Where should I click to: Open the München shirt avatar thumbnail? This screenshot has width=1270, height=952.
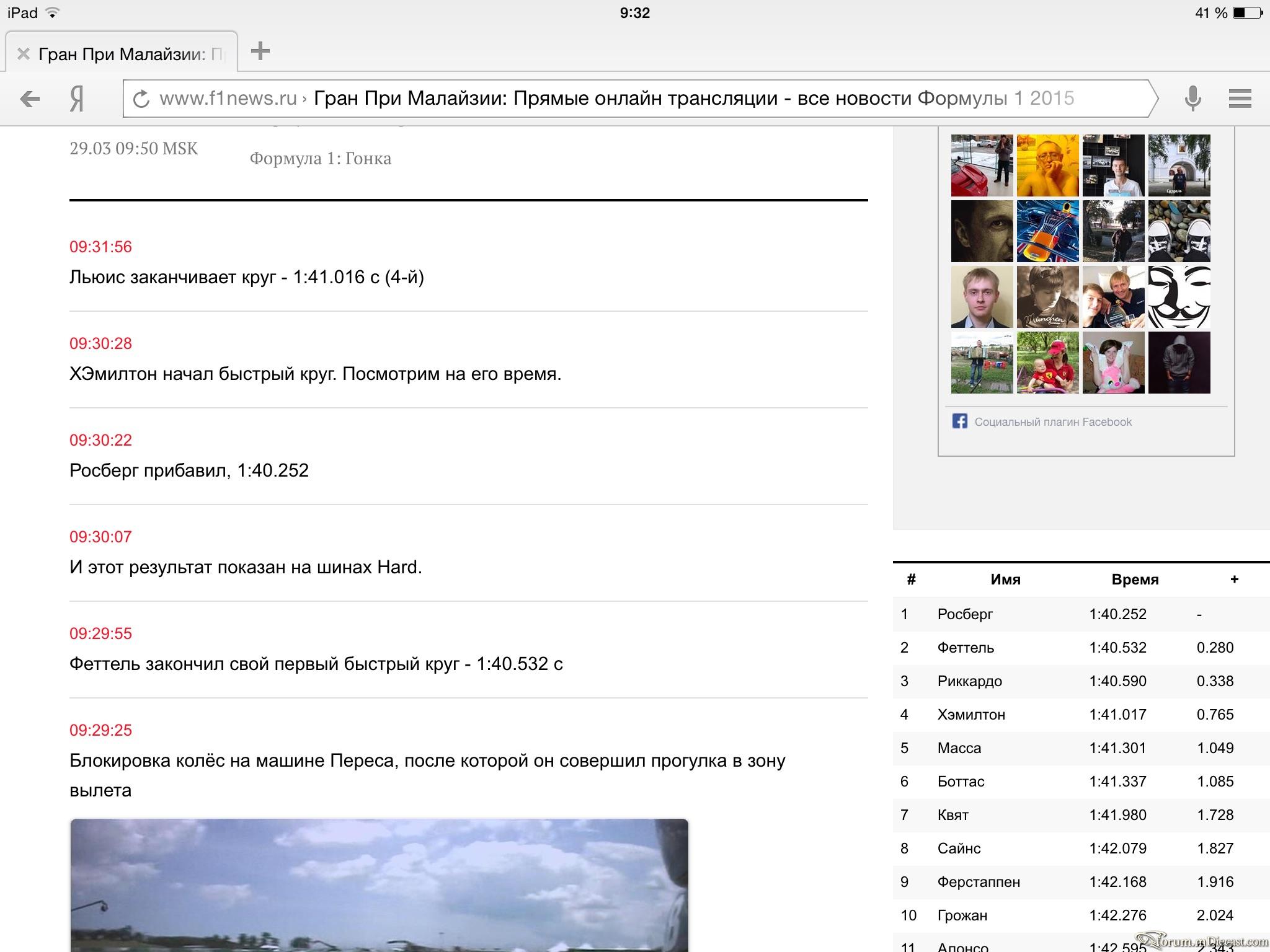click(1047, 297)
